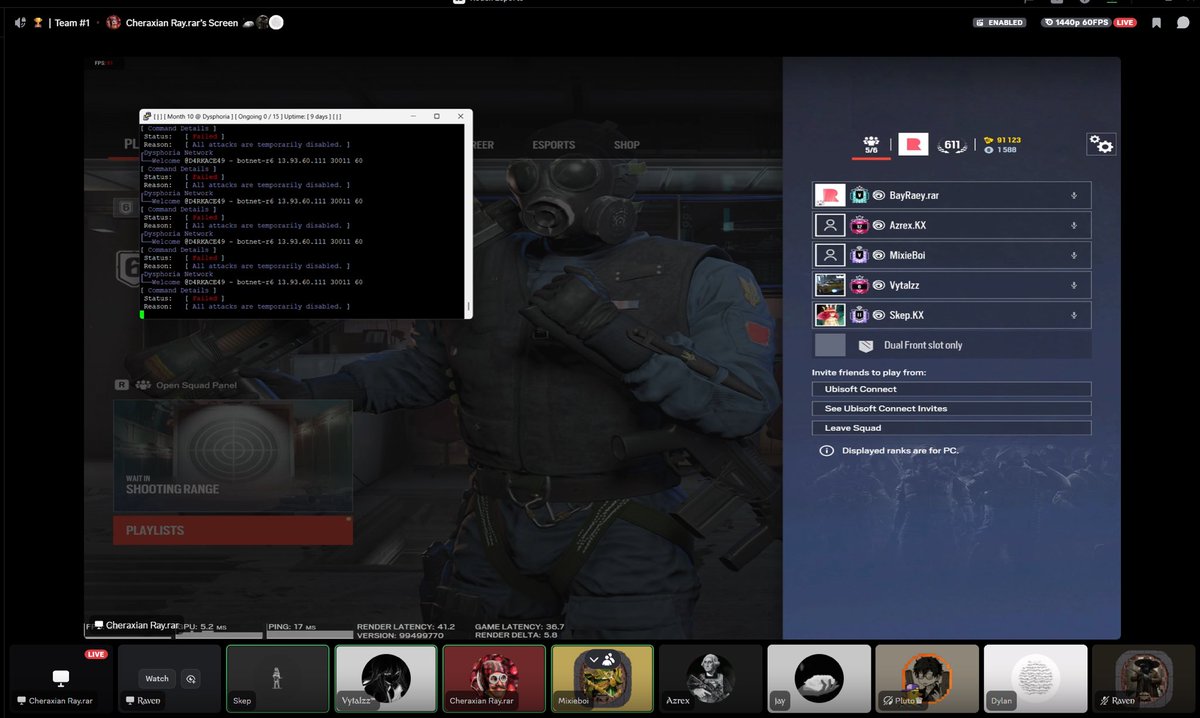Click the bookmark icon in top bar
Screen dimensions: 1200x718
pos(1156,22)
